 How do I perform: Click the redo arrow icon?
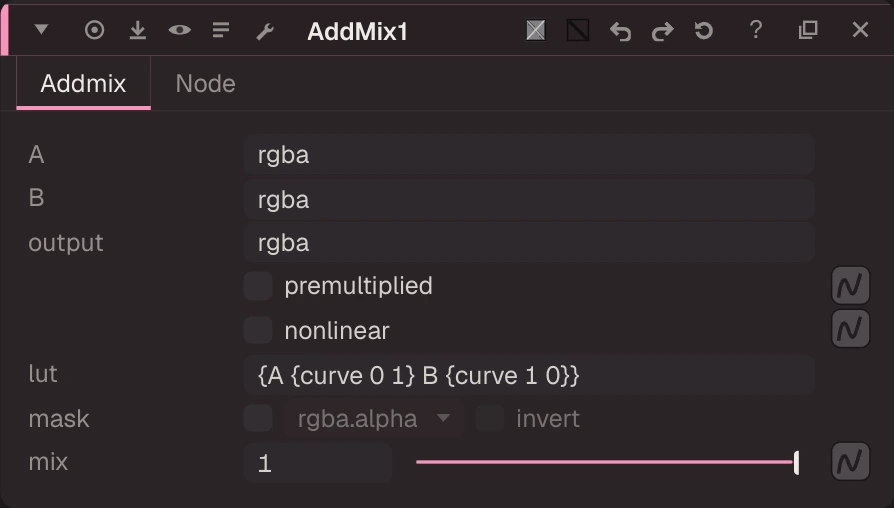[x=662, y=31]
